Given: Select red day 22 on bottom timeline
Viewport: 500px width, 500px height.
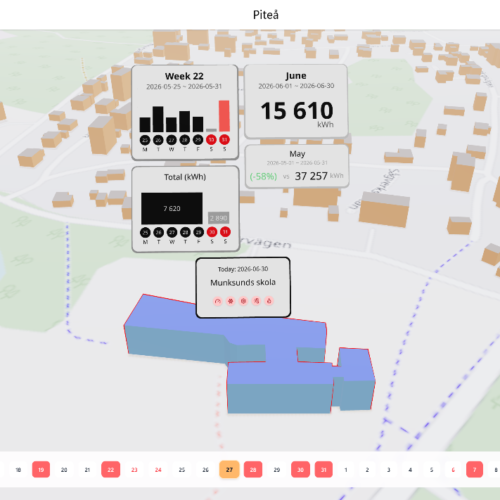Looking at the screenshot, I should point(111,470).
